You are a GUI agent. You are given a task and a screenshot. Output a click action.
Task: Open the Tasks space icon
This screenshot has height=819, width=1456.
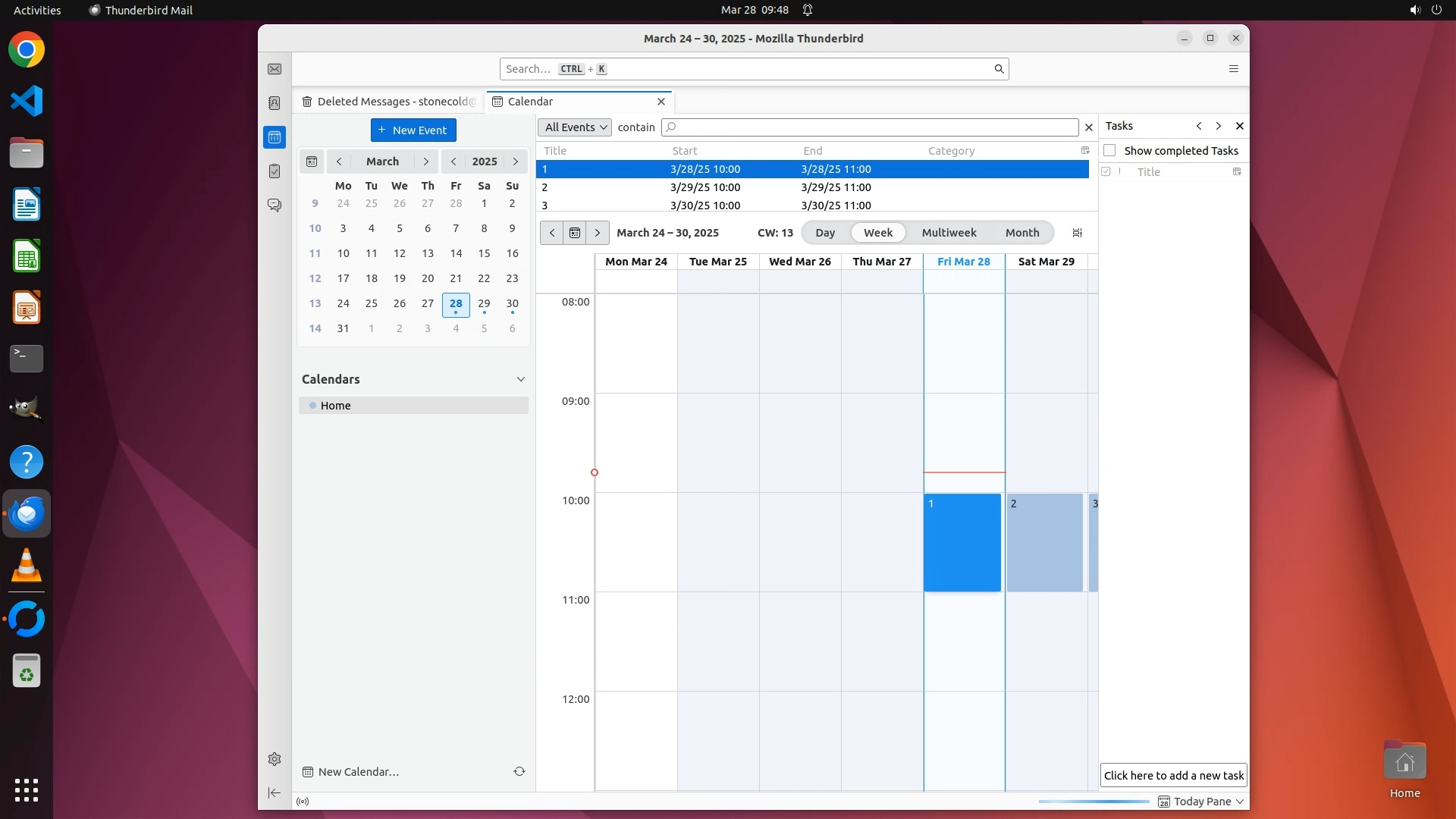pos(275,171)
